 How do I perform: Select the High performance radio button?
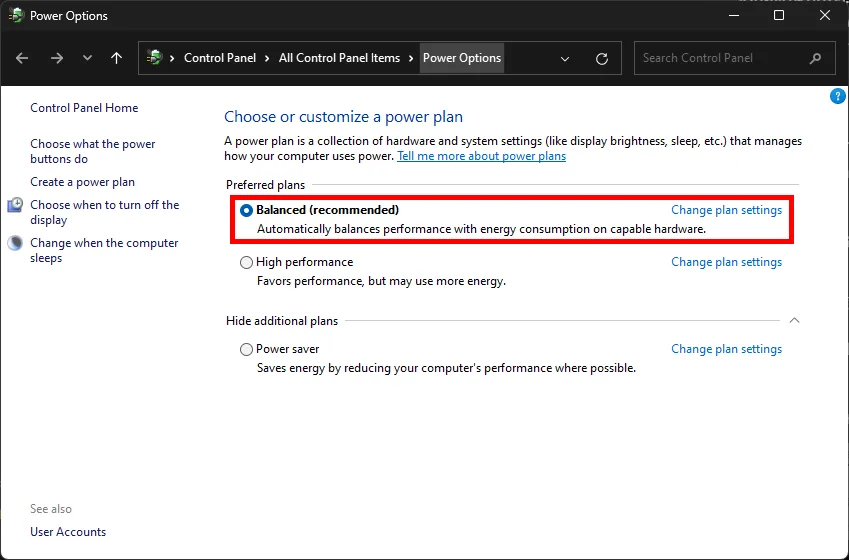(x=246, y=262)
